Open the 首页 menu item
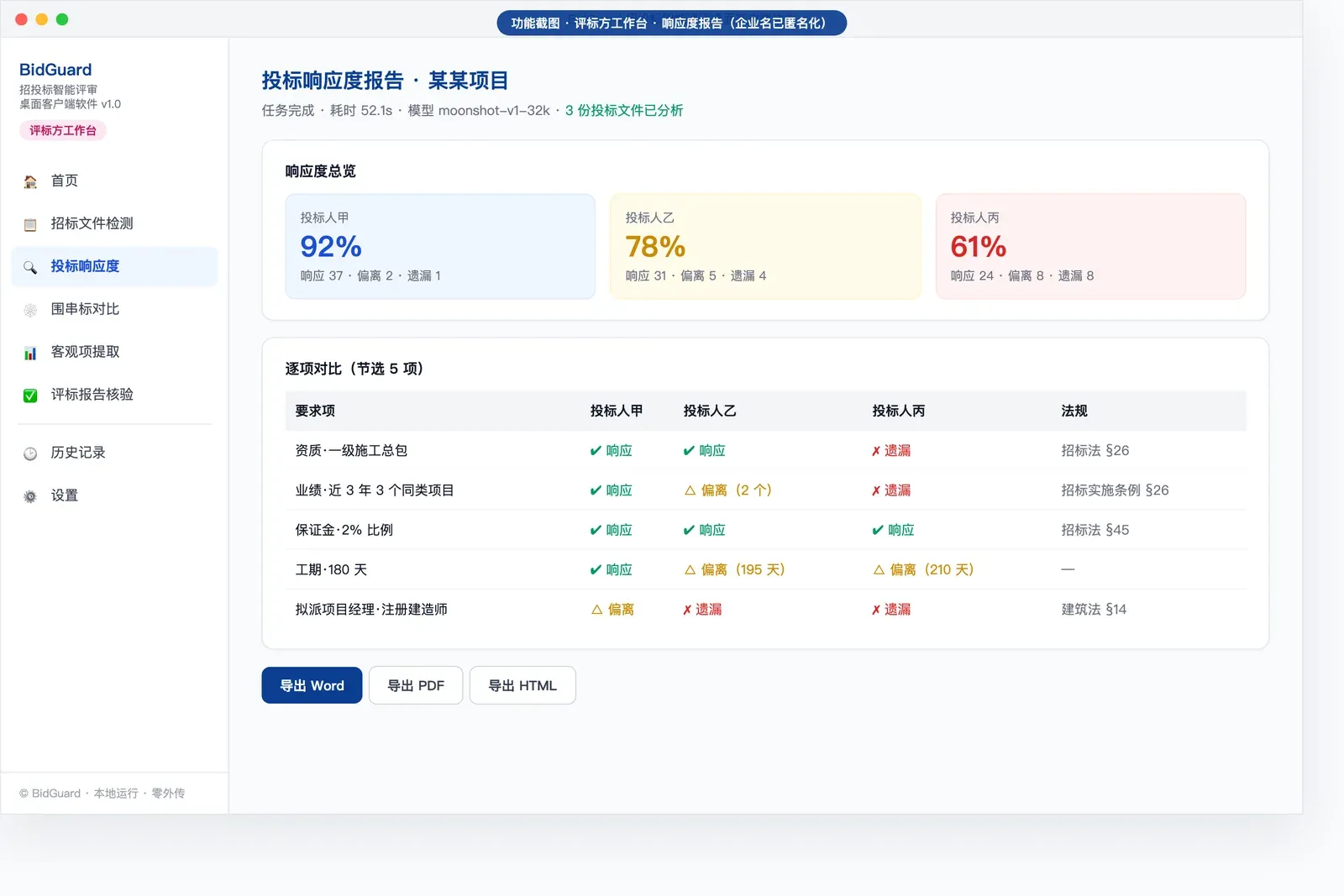The height and width of the screenshot is (896, 1344). click(114, 181)
